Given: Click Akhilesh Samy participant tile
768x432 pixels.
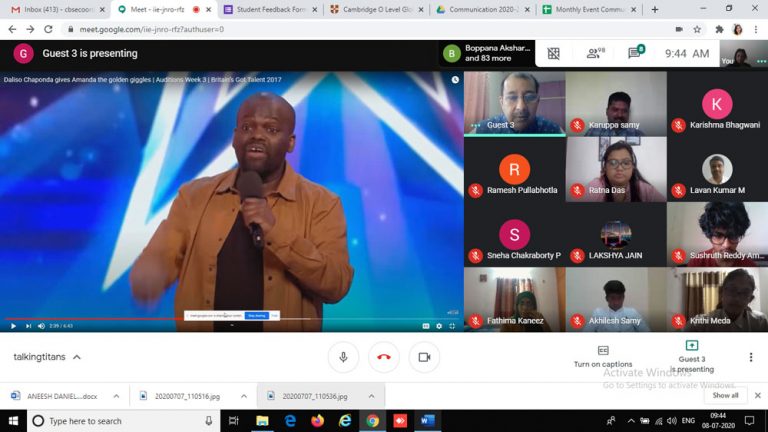Looking at the screenshot, I should (x=616, y=299).
